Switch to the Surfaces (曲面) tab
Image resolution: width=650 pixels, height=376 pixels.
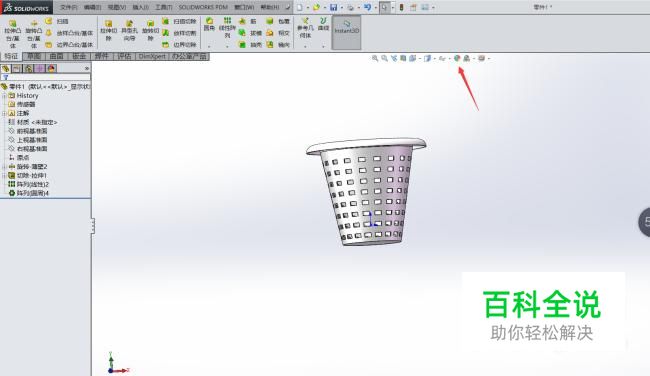[x=56, y=56]
